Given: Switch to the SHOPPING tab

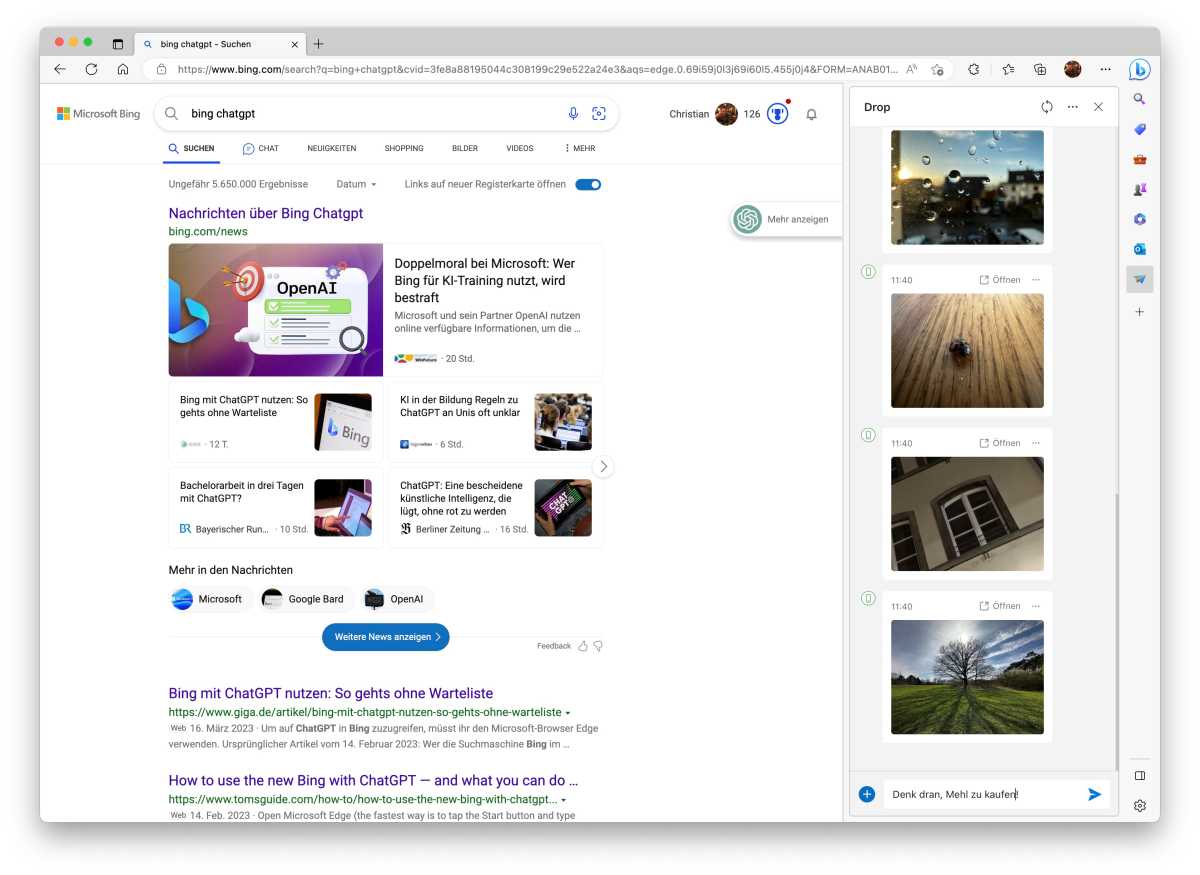Looking at the screenshot, I should tap(404, 148).
